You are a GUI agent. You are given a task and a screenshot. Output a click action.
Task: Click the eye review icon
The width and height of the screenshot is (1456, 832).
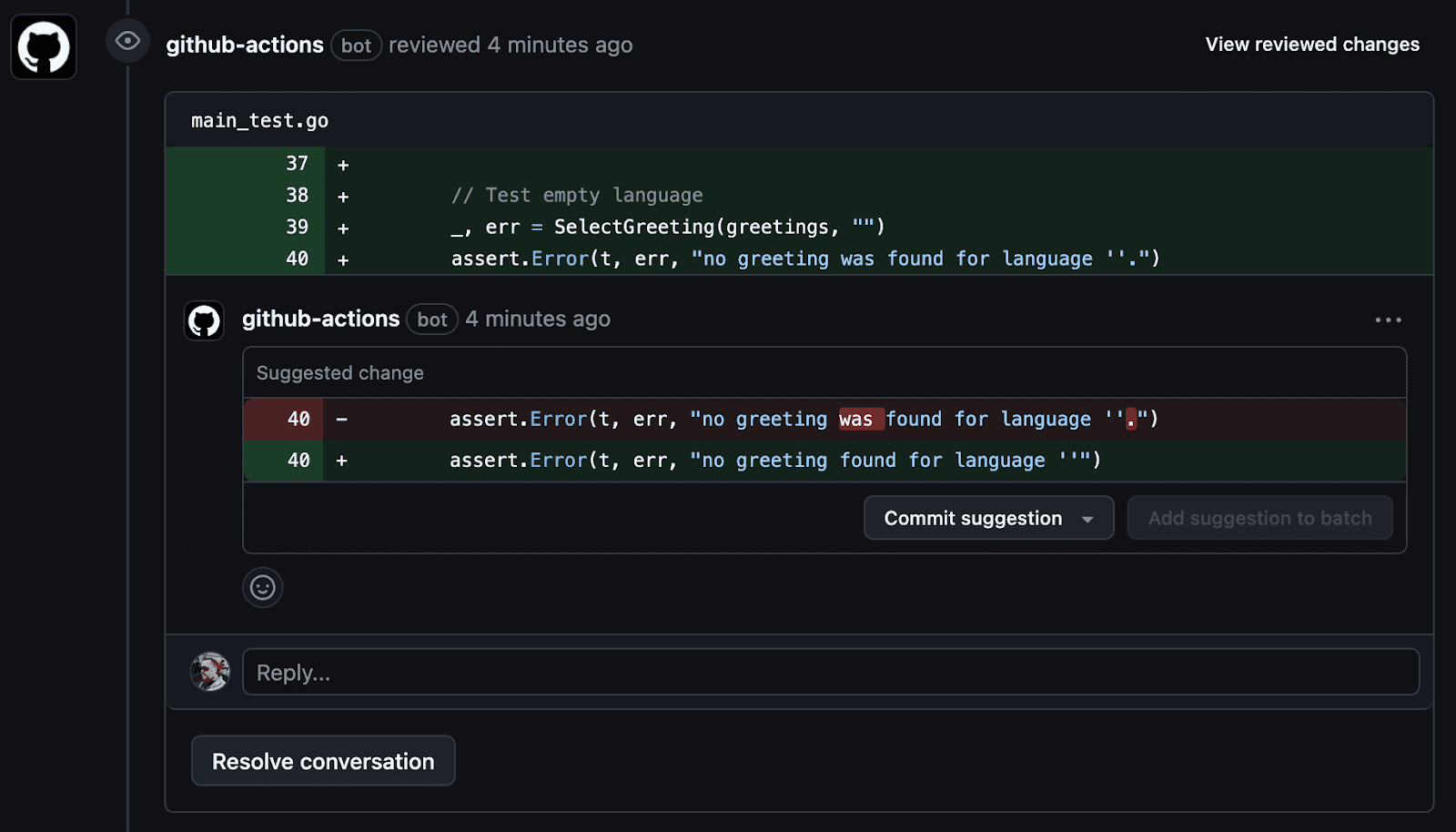click(x=127, y=41)
